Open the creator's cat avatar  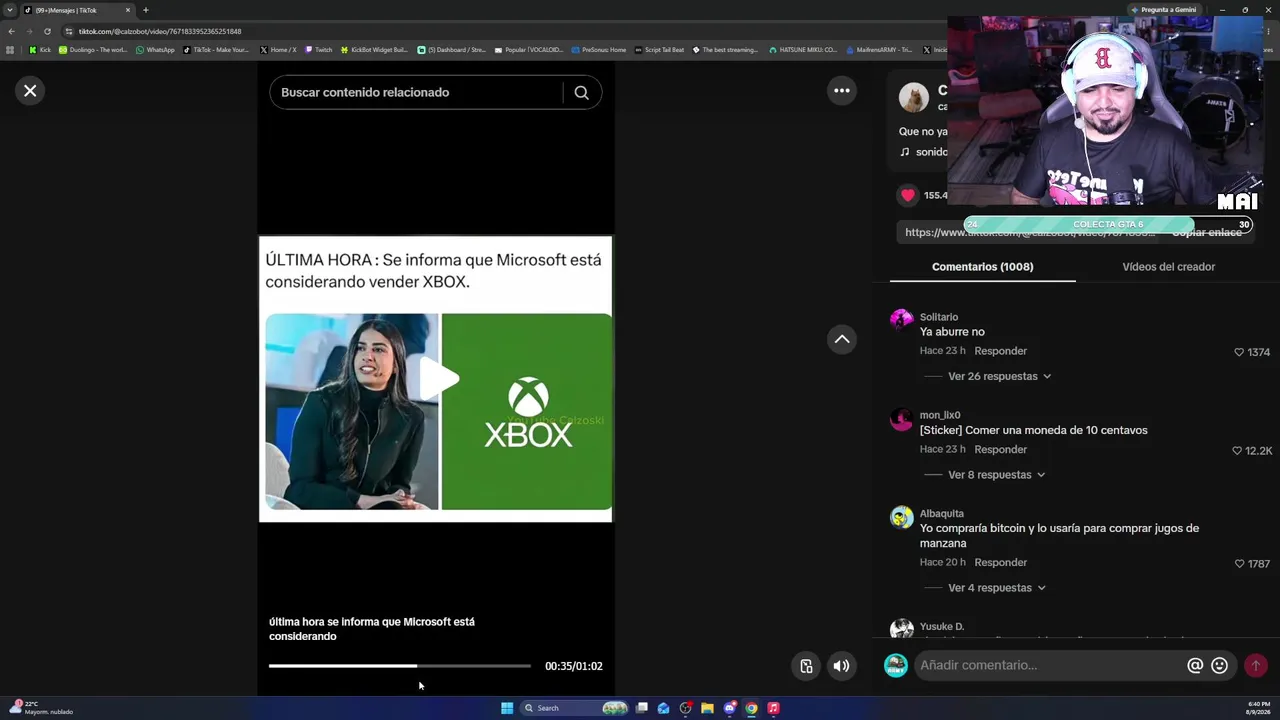[913, 98]
